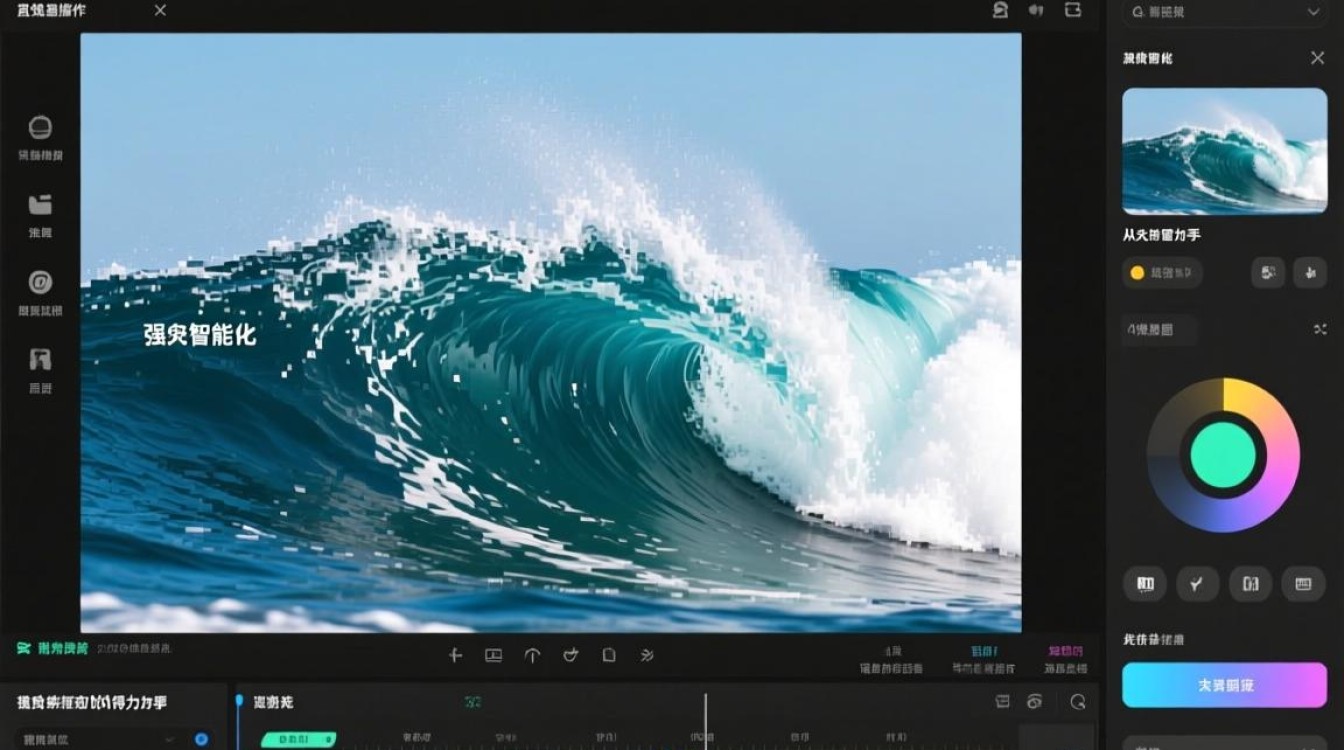Image resolution: width=1344 pixels, height=750 pixels.
Task: Click the plus icon in the center toolbar
Action: click(x=455, y=656)
